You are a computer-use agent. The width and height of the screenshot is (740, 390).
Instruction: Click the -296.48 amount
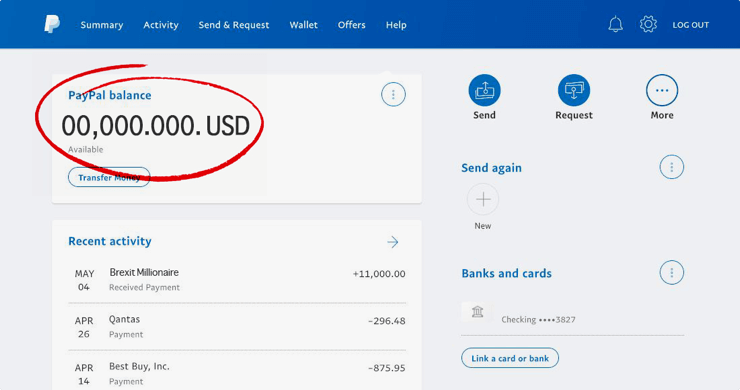387,321
